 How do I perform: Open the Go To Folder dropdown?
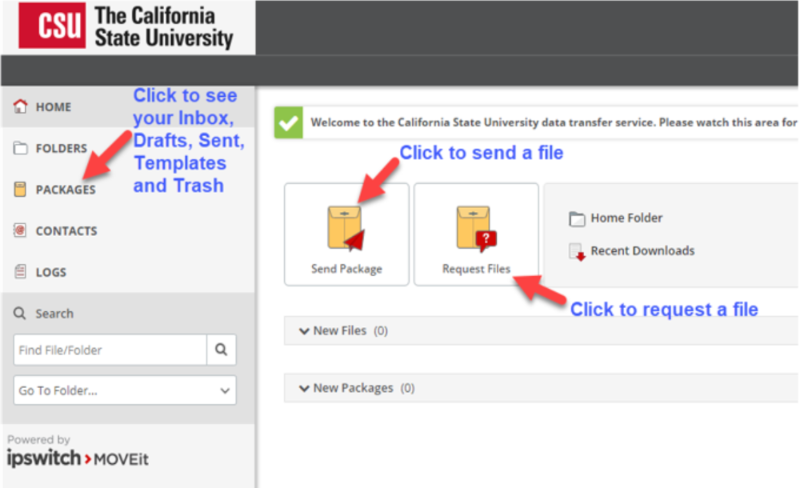(x=125, y=391)
